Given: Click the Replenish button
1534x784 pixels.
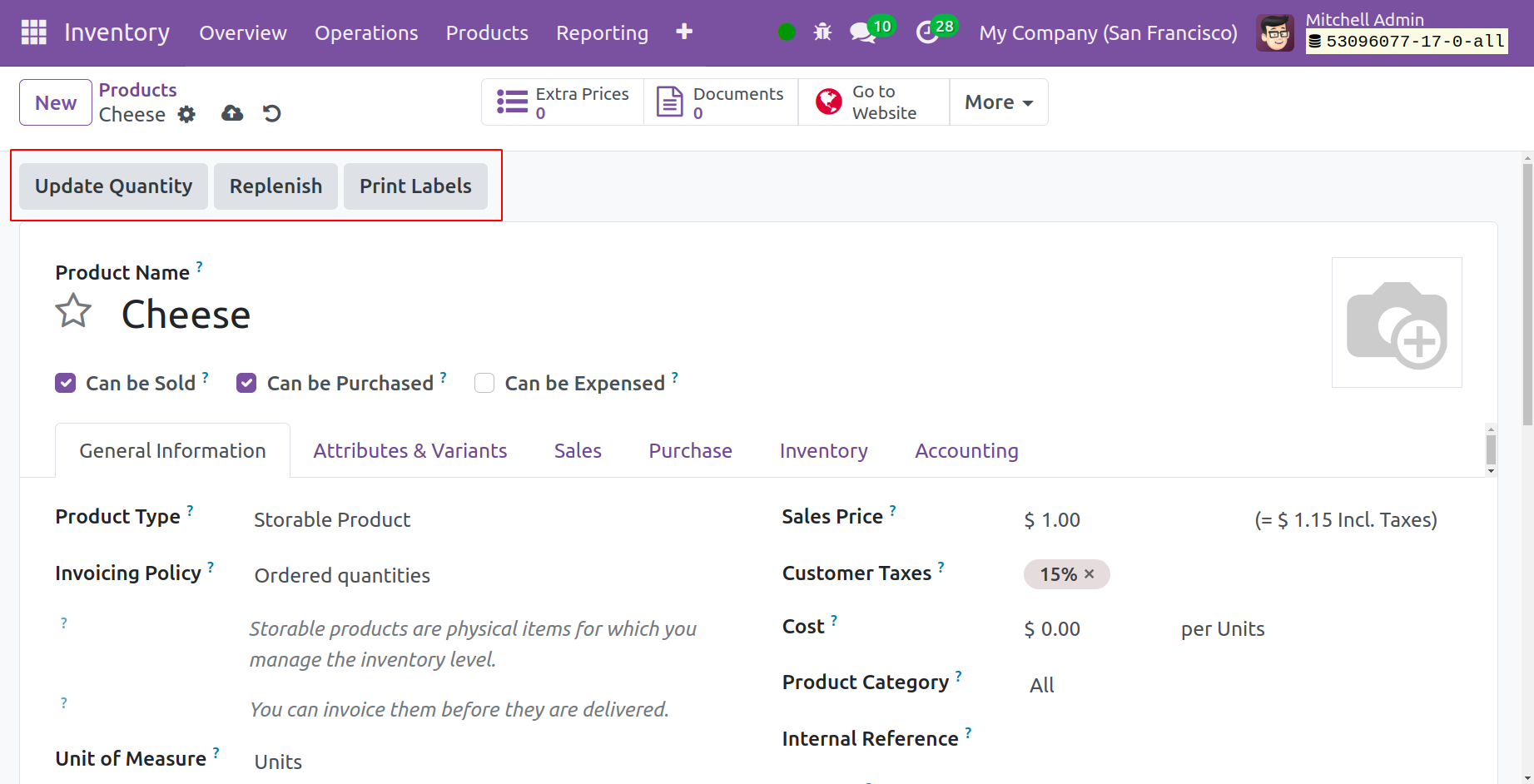Looking at the screenshot, I should click(x=276, y=186).
